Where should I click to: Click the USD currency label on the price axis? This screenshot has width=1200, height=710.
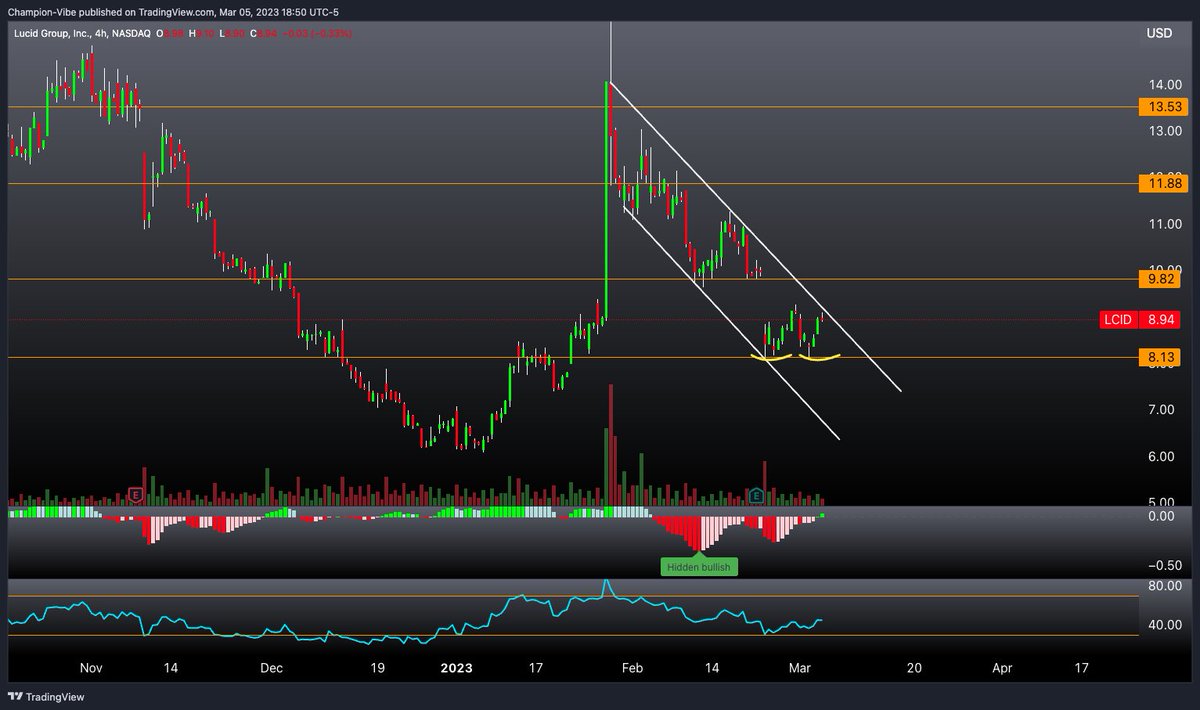coord(1160,33)
